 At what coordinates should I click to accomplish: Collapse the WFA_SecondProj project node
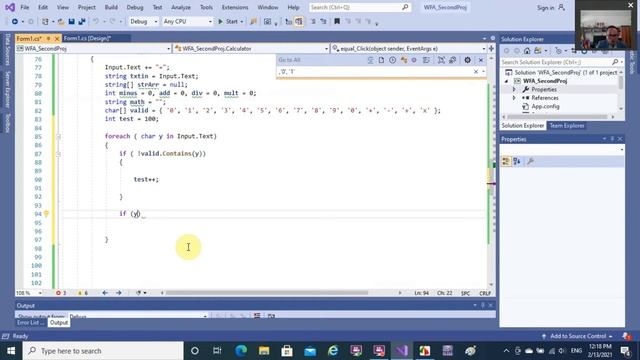tap(507, 81)
